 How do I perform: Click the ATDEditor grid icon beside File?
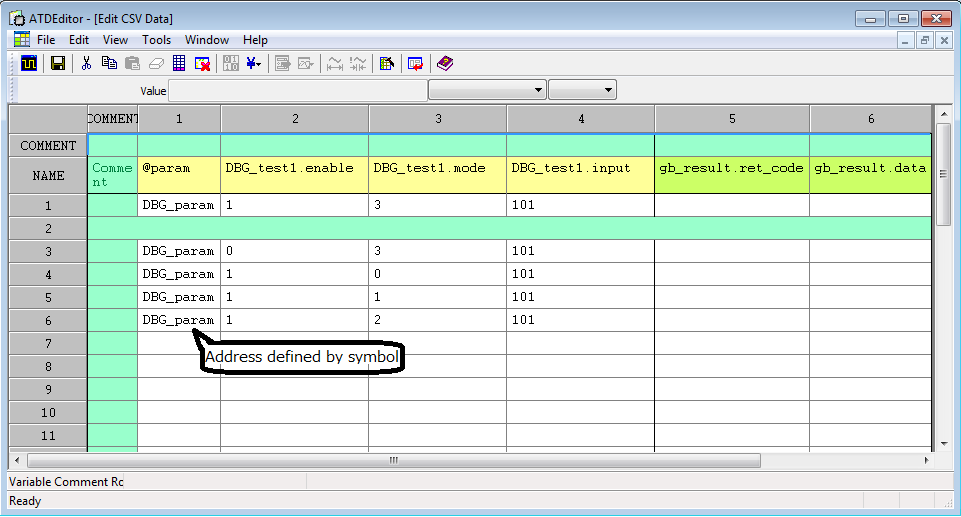coord(22,40)
